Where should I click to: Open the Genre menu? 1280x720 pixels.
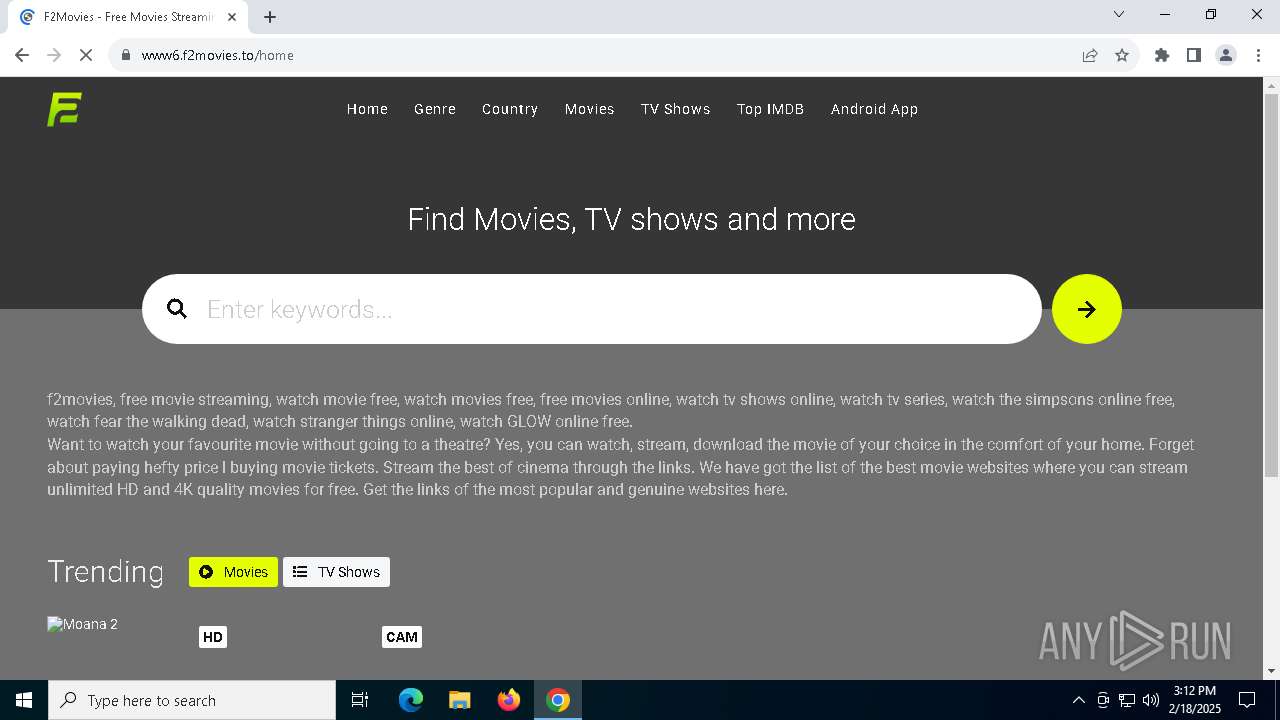435,109
